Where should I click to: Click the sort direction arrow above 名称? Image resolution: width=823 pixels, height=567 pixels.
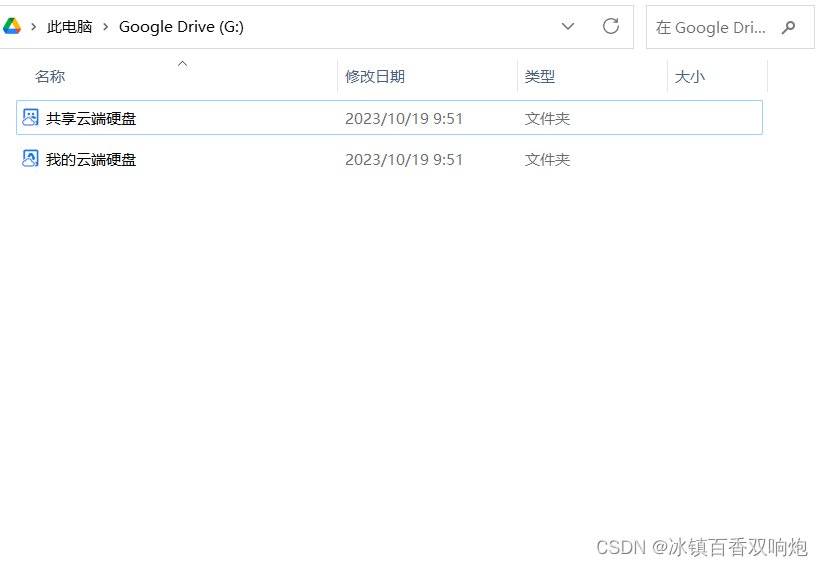pyautogui.click(x=182, y=64)
